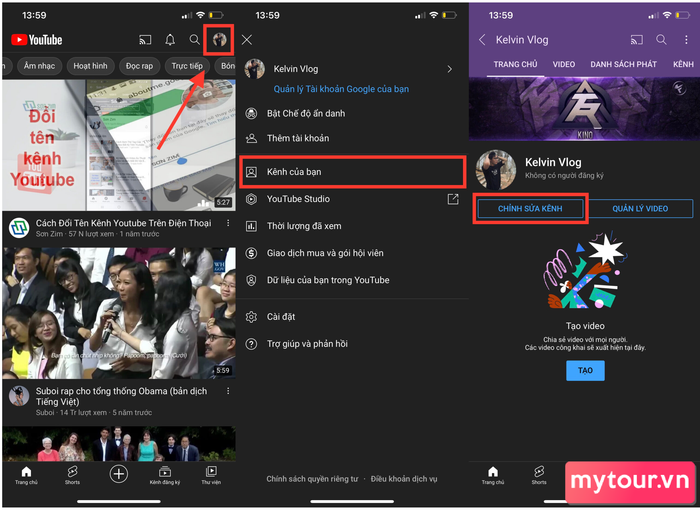Play the Suboi rap Obama video thumbnail

pyautogui.click(x=119, y=313)
